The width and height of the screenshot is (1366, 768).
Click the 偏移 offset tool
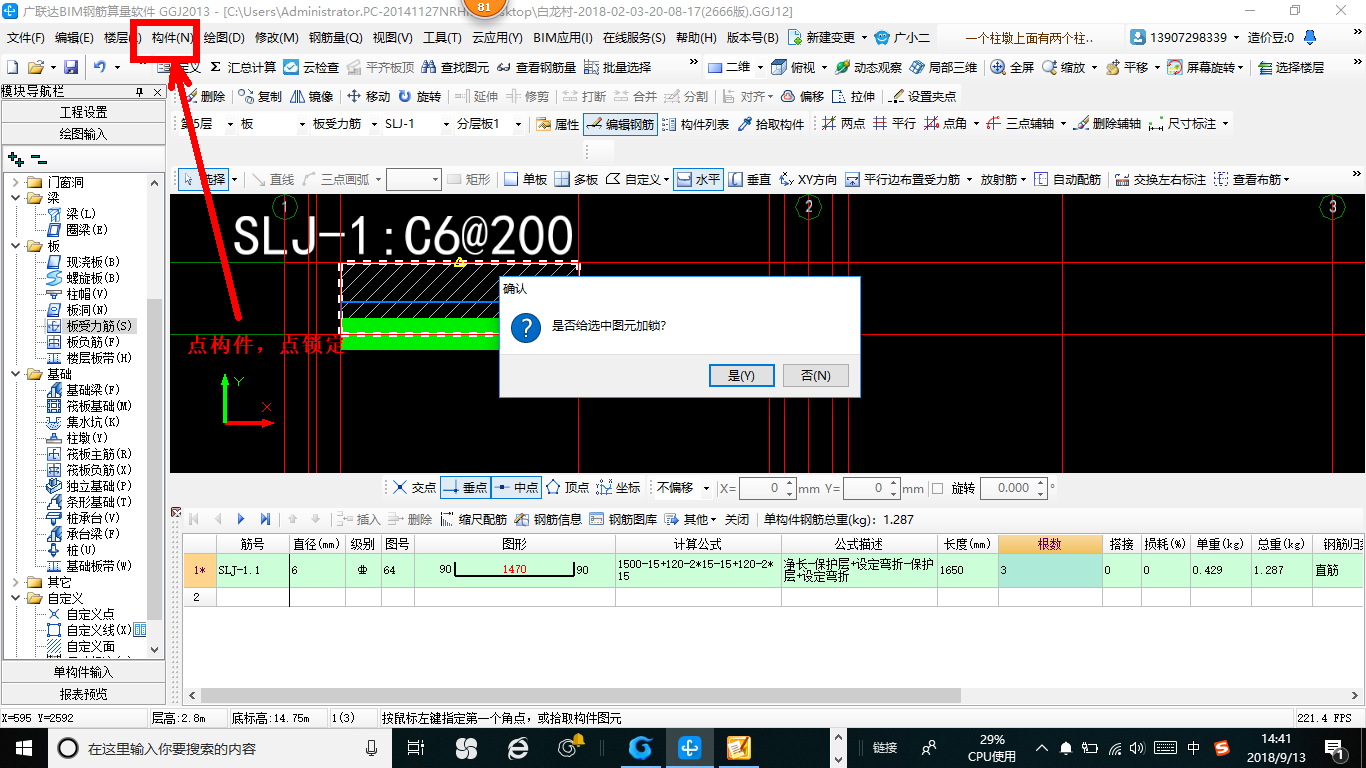point(802,97)
